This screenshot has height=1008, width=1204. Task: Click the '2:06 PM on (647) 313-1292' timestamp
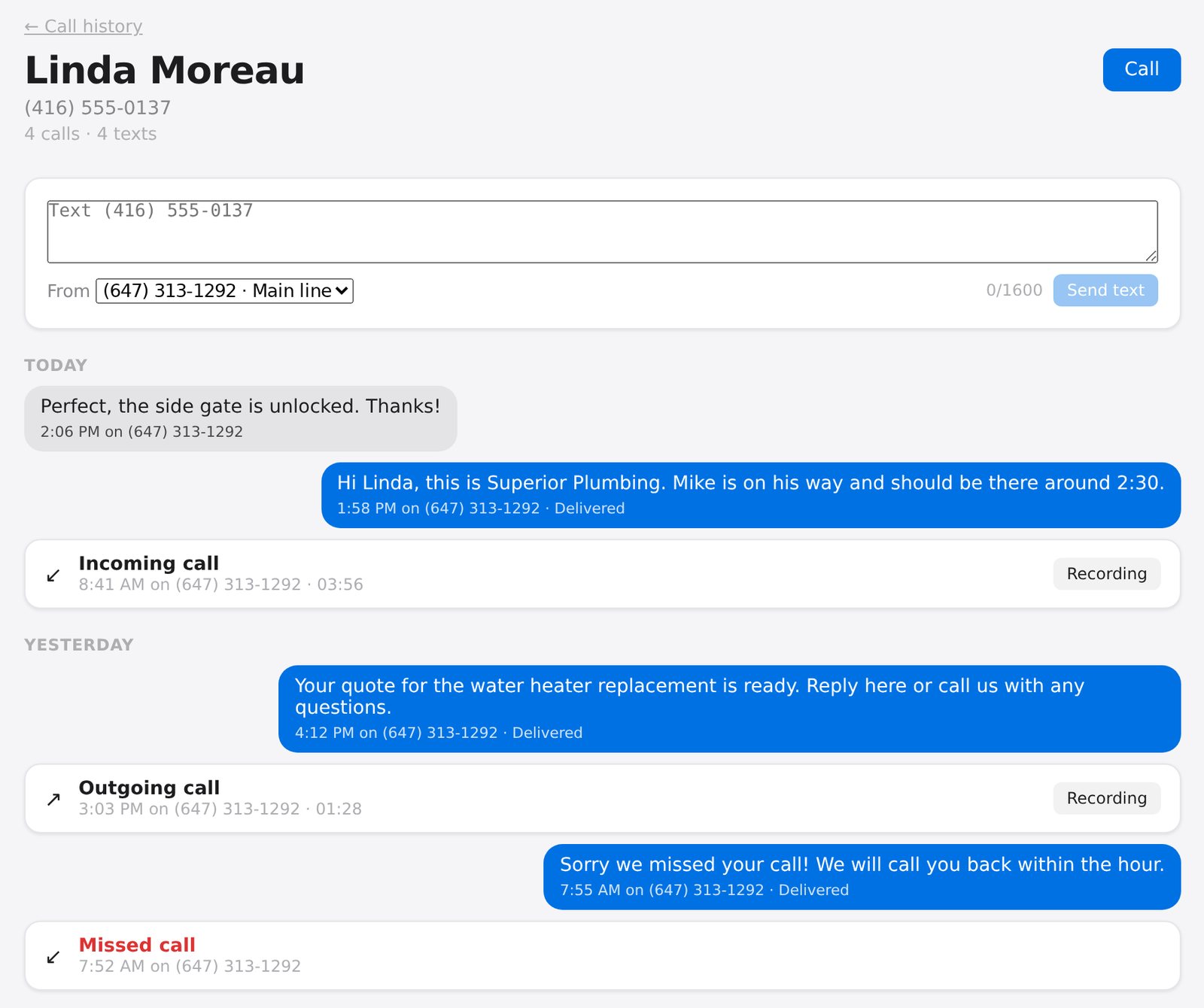click(x=141, y=432)
